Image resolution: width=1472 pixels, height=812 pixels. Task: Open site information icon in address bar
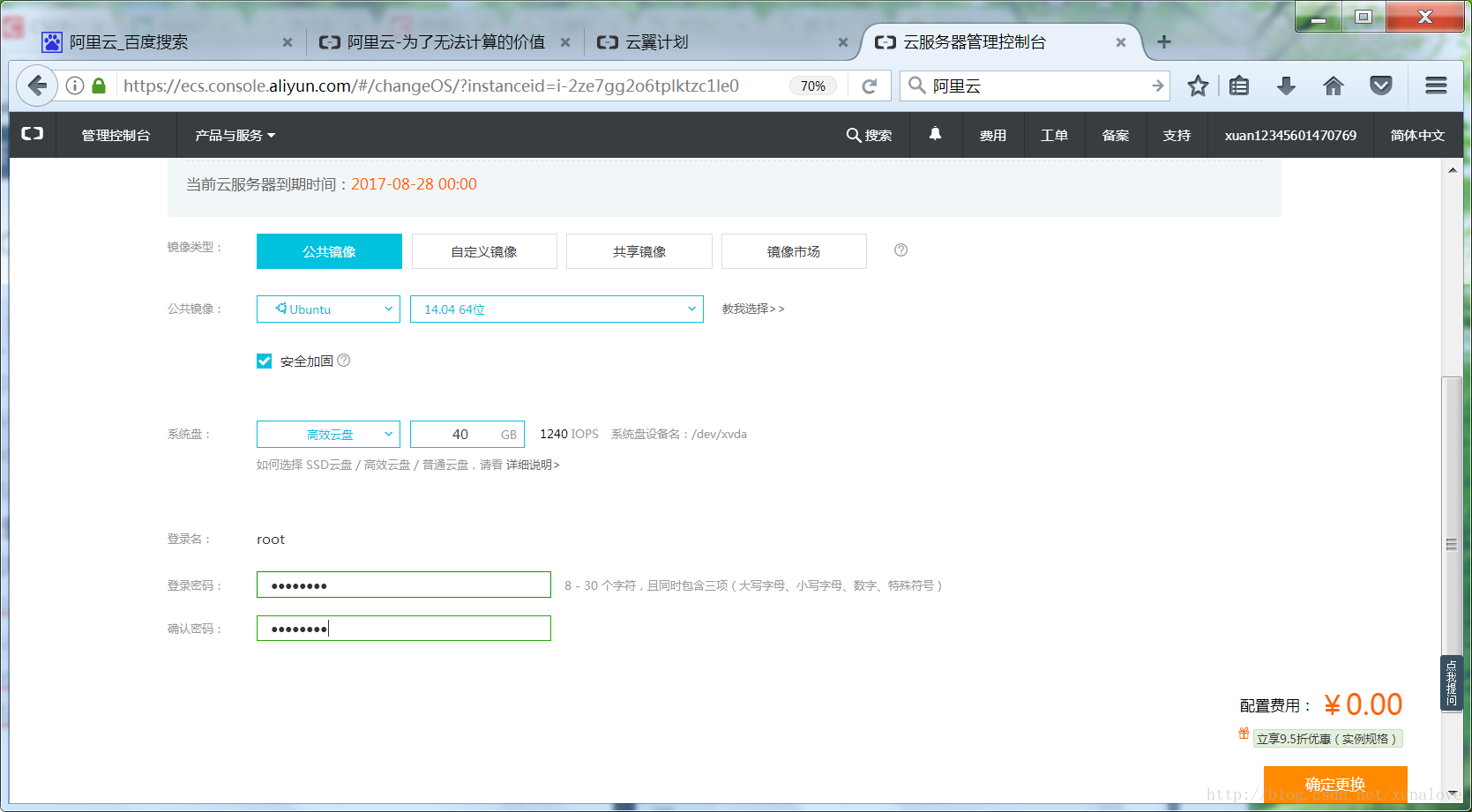pyautogui.click(x=75, y=86)
